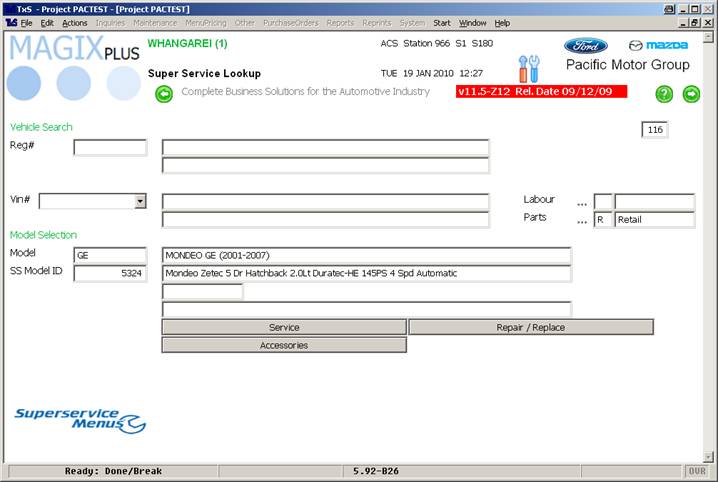Click the Model code field containing GE
The image size is (718, 482).
tap(110, 255)
